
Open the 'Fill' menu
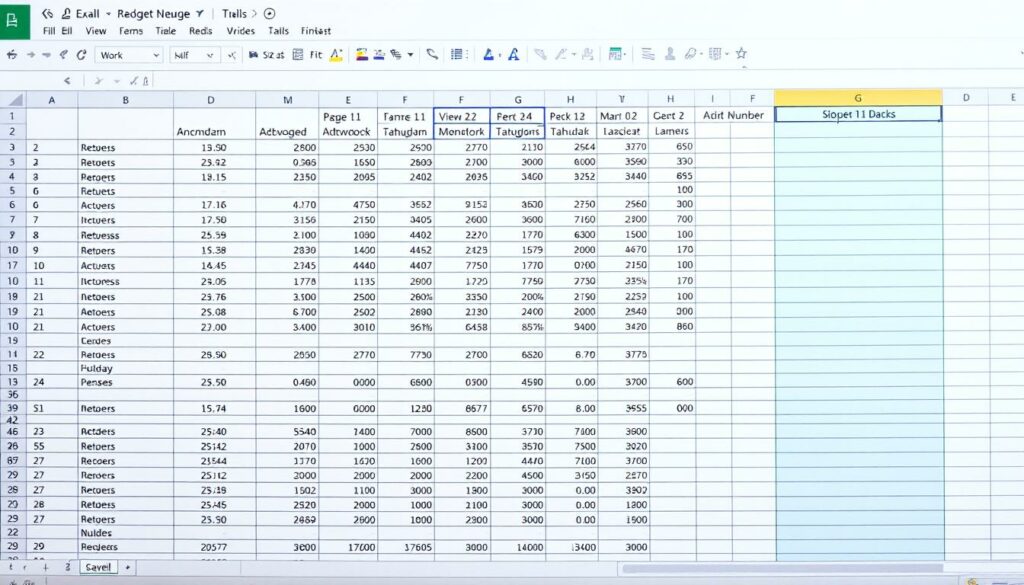[x=49, y=31]
